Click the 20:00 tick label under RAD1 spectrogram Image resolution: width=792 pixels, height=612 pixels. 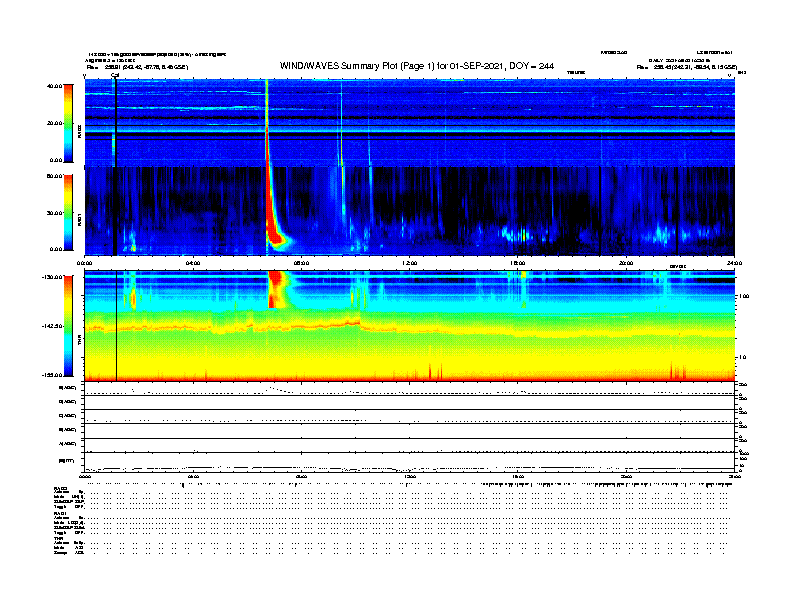(626, 263)
